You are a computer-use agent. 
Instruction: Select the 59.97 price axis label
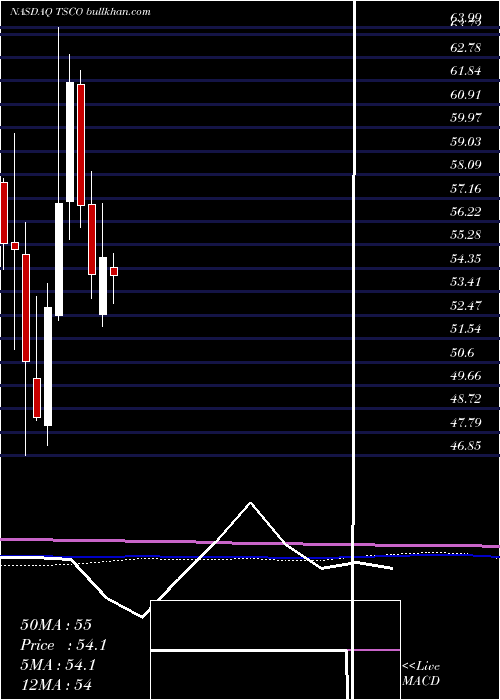466,117
